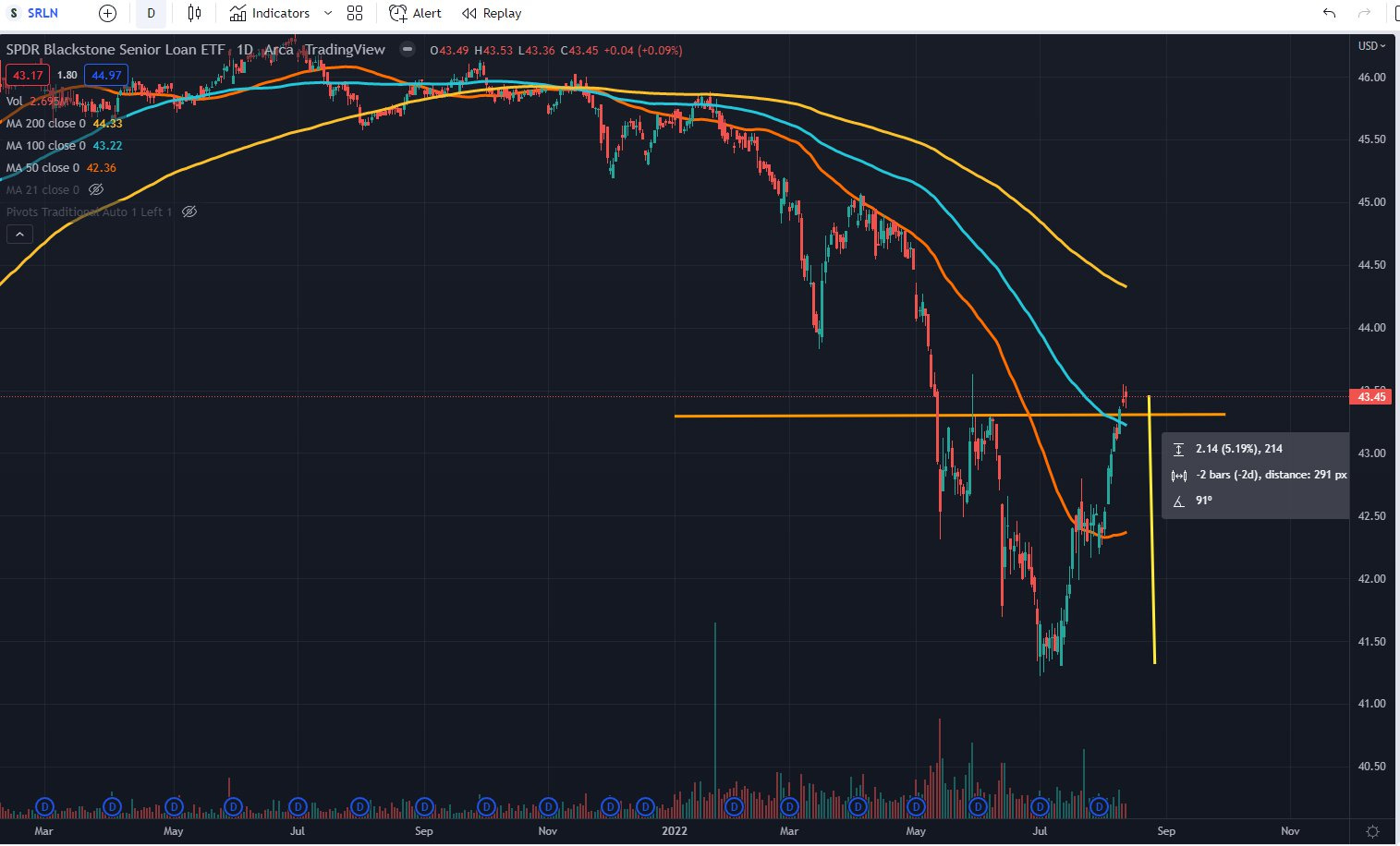The image size is (1400, 846).
Task: Click the blue 44.97 buy price button
Action: (106, 76)
